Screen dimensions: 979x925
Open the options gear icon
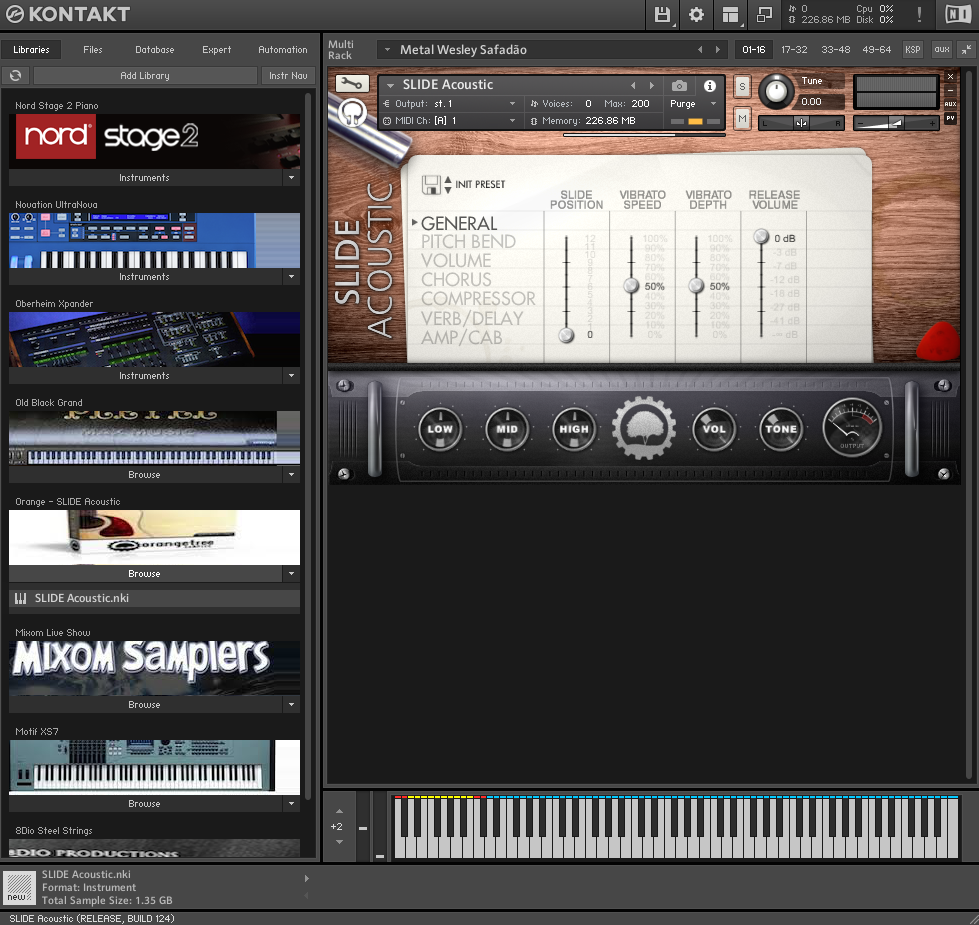coord(696,14)
